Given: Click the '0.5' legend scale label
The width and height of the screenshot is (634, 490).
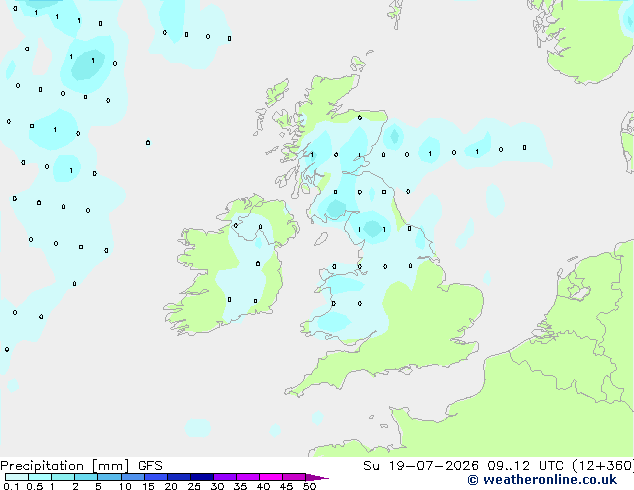Looking at the screenshot, I should (x=35, y=486).
